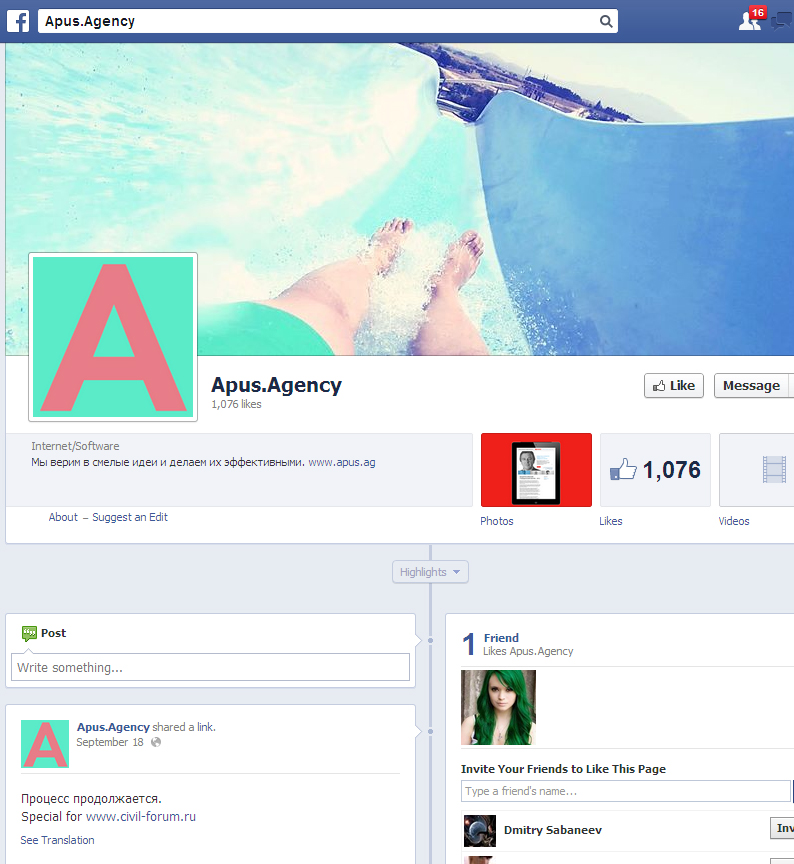Open the messages chat icon in top bar
The image size is (794, 864).
point(783,21)
